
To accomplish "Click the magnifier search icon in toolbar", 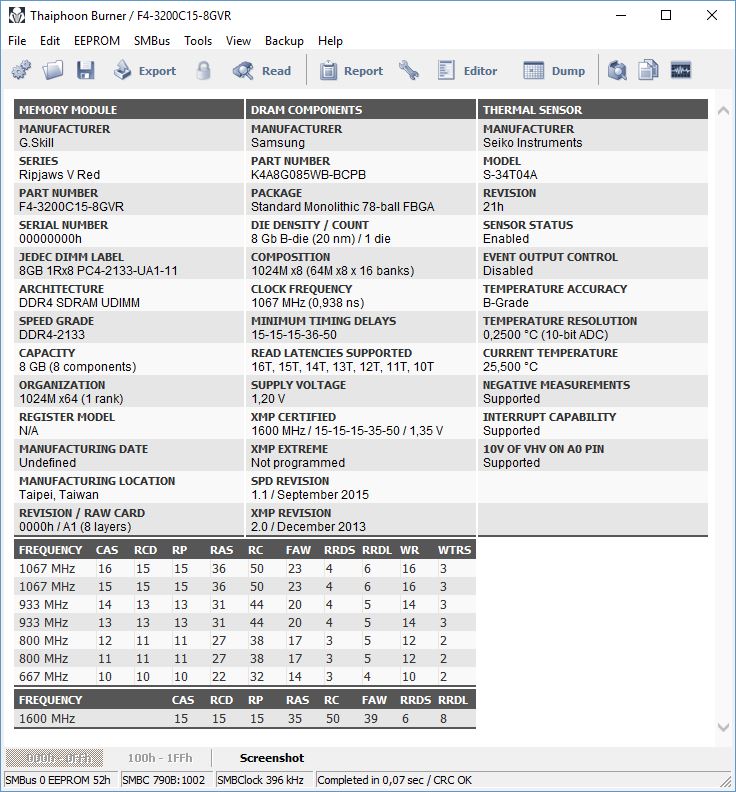I will click(617, 71).
